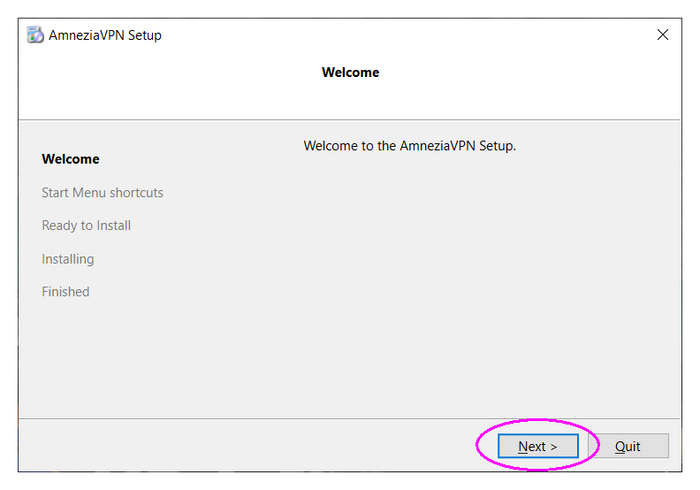
Task: Click the empty title bar area
Action: pos(400,35)
